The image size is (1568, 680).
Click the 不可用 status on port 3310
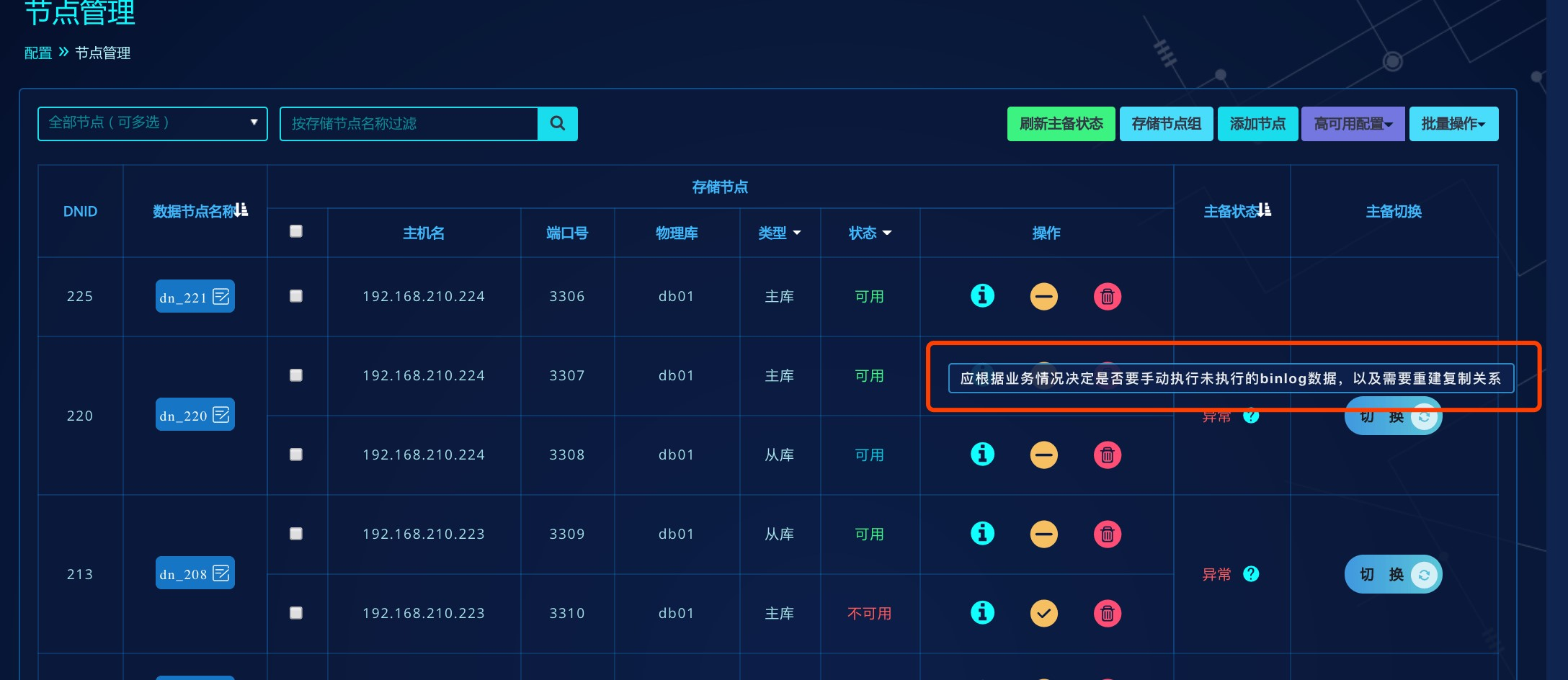click(x=870, y=613)
